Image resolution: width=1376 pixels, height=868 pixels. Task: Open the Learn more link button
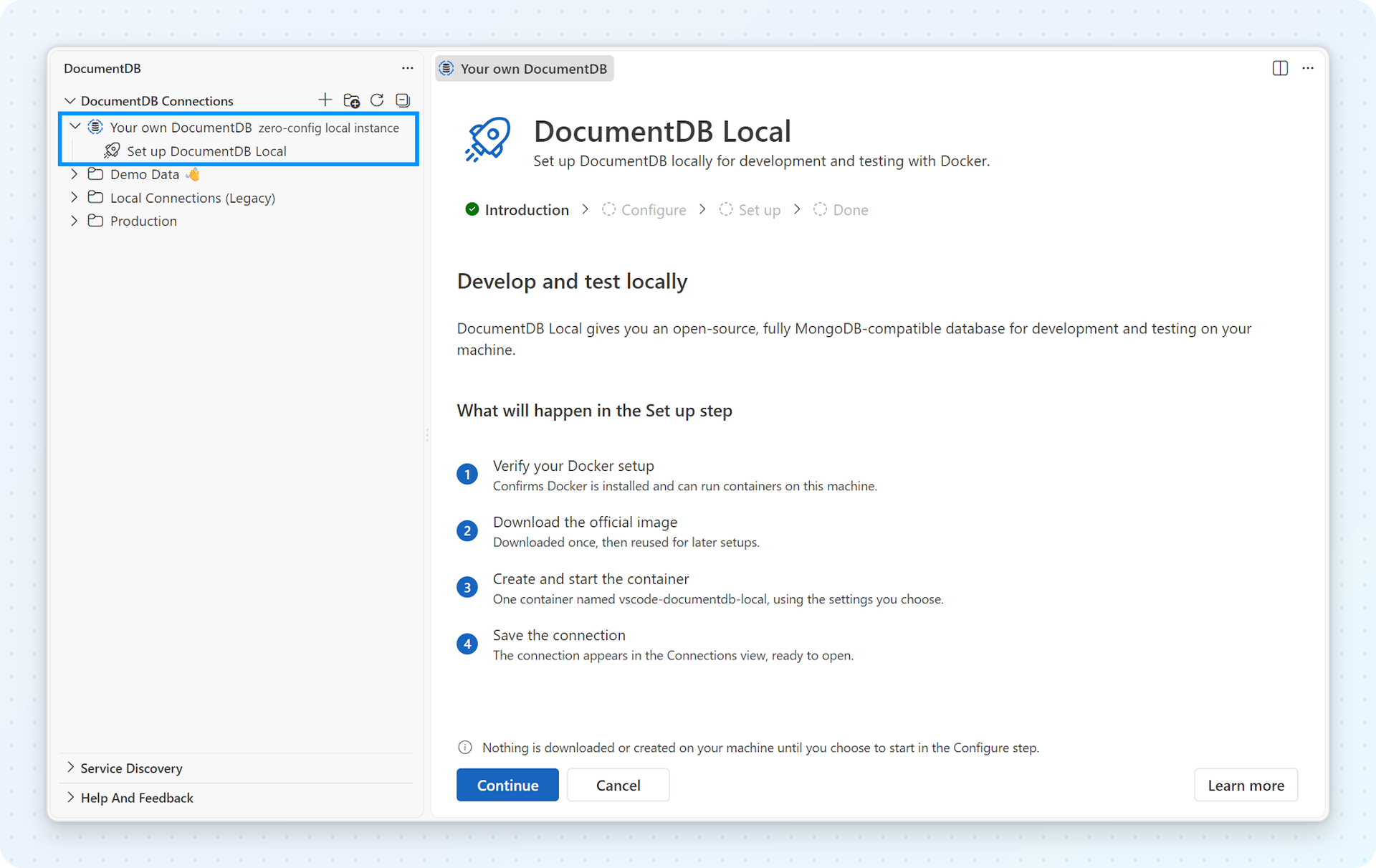coord(1246,785)
